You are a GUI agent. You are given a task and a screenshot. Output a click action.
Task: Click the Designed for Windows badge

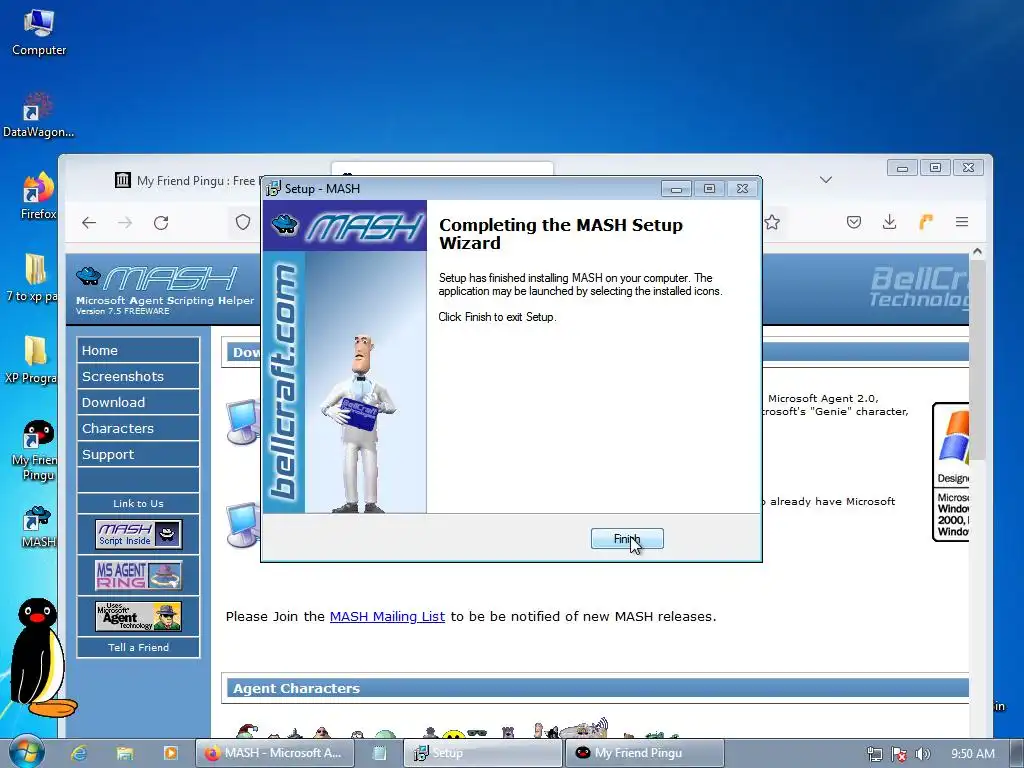[x=952, y=472]
